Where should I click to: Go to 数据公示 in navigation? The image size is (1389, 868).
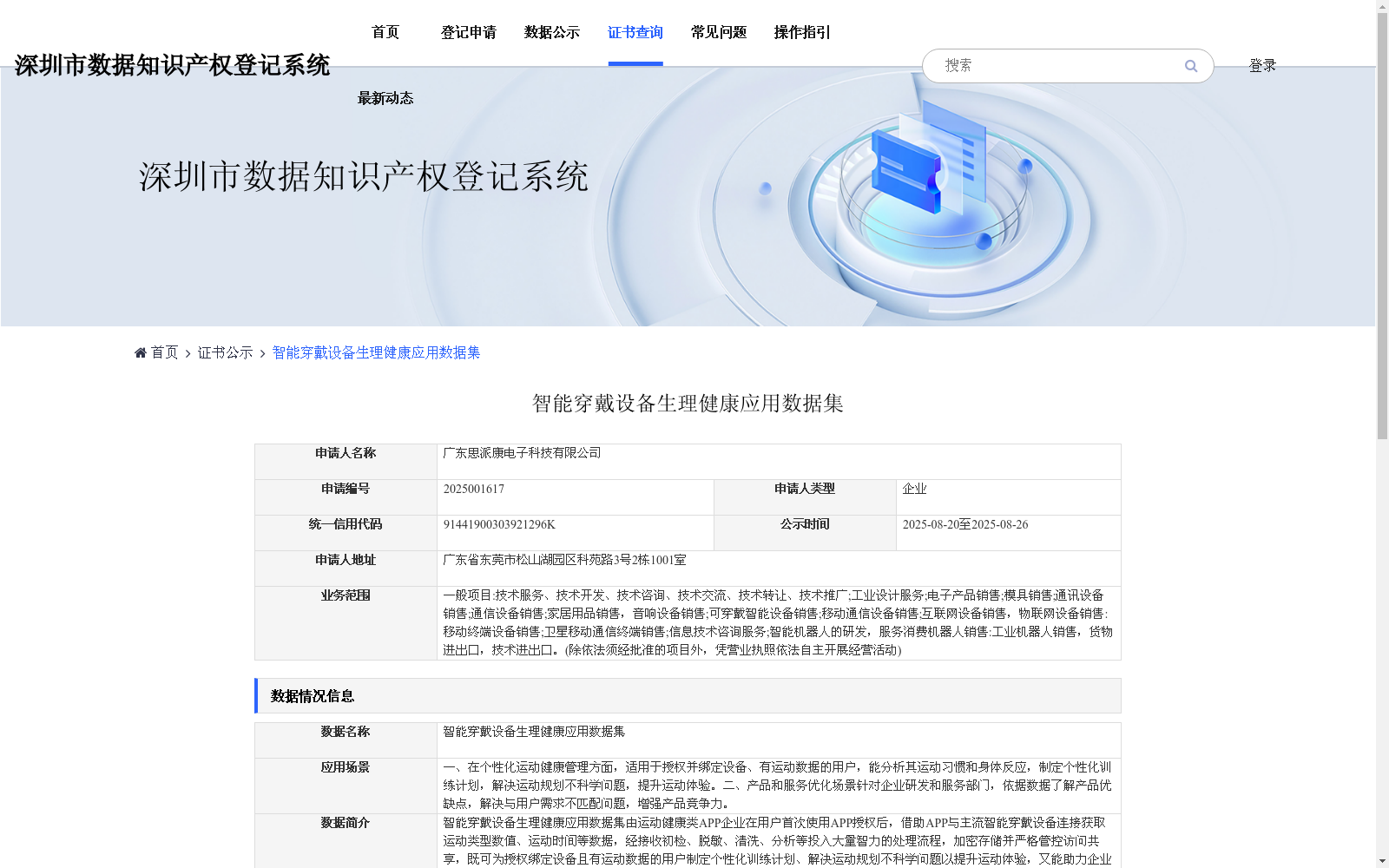tap(552, 32)
